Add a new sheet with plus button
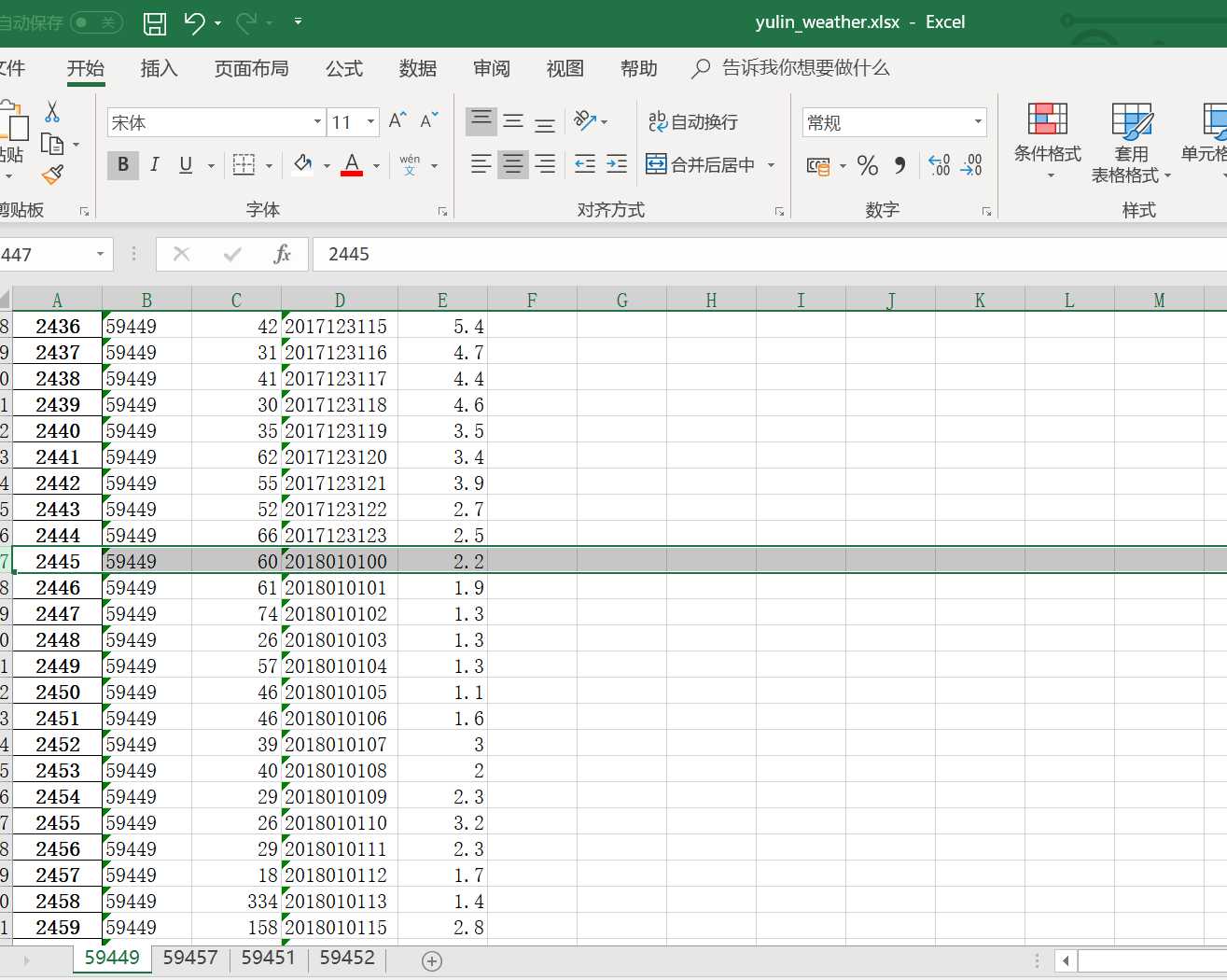The image size is (1227, 980). [x=431, y=960]
